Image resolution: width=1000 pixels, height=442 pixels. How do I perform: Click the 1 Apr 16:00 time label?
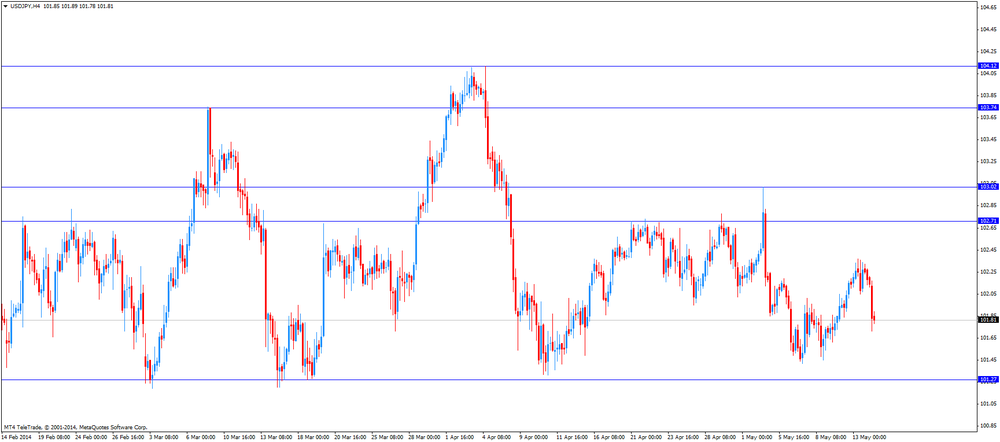460,438
